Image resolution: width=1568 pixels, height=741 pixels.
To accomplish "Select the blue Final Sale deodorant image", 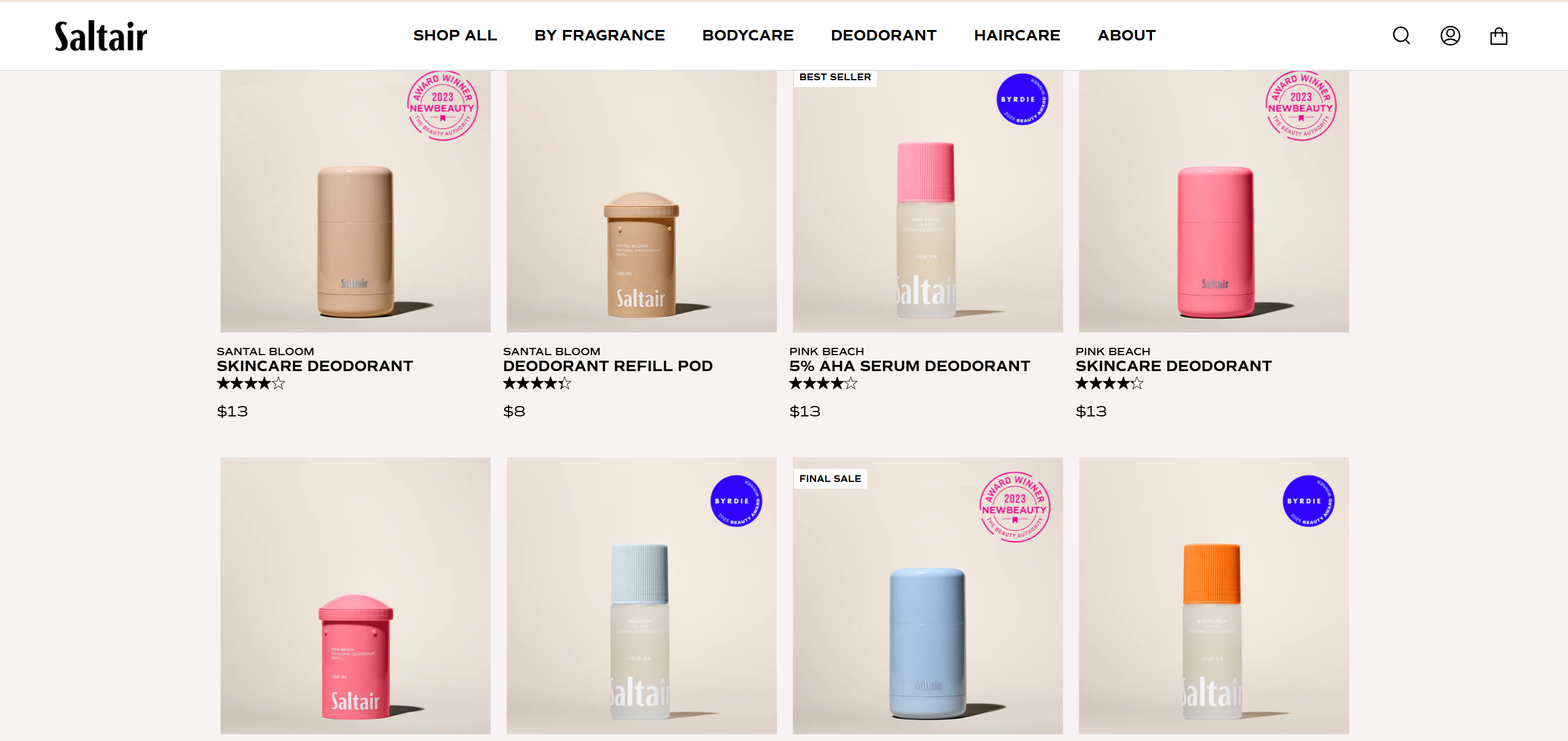I will pyautogui.click(x=927, y=595).
